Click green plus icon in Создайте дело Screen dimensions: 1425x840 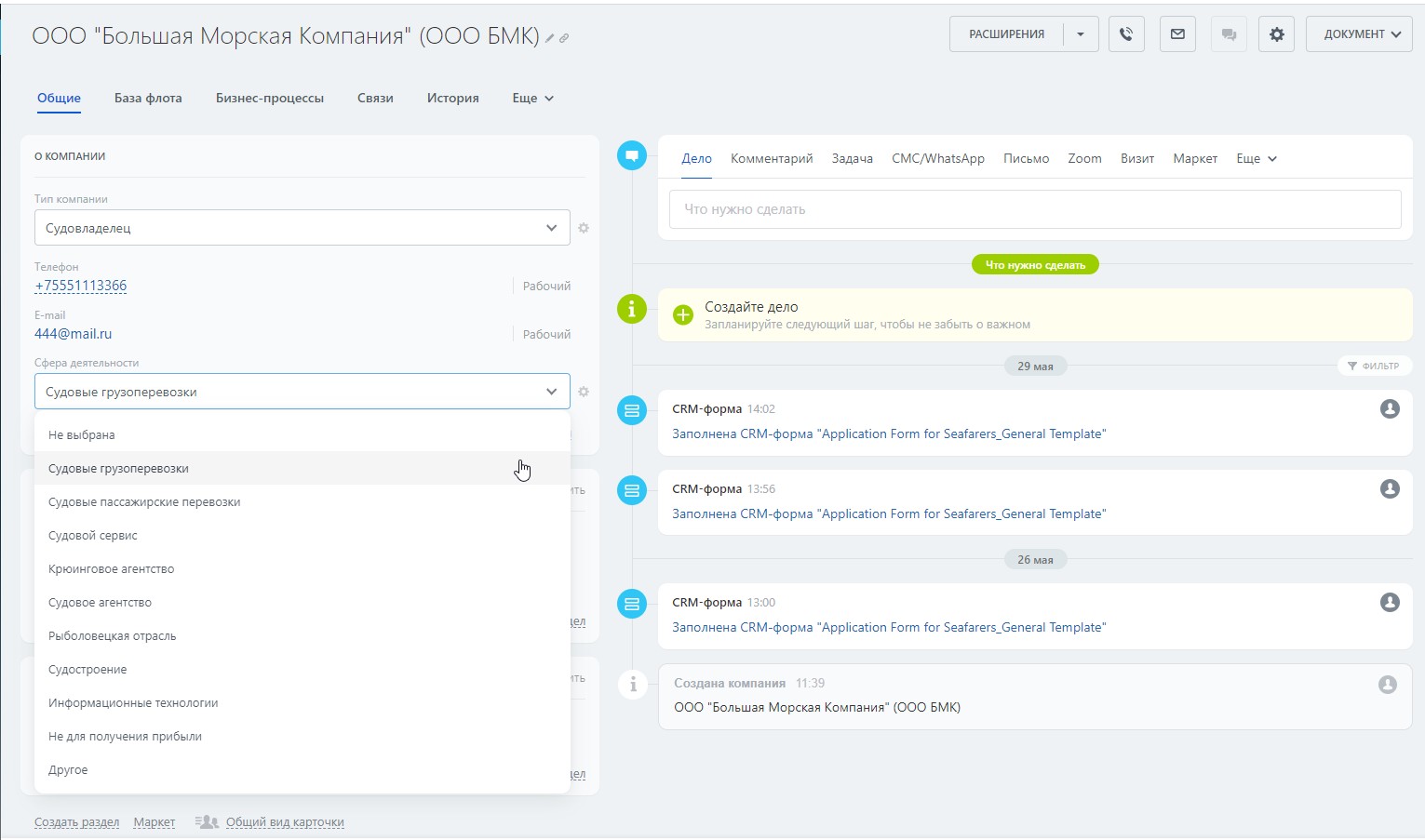[x=683, y=314]
